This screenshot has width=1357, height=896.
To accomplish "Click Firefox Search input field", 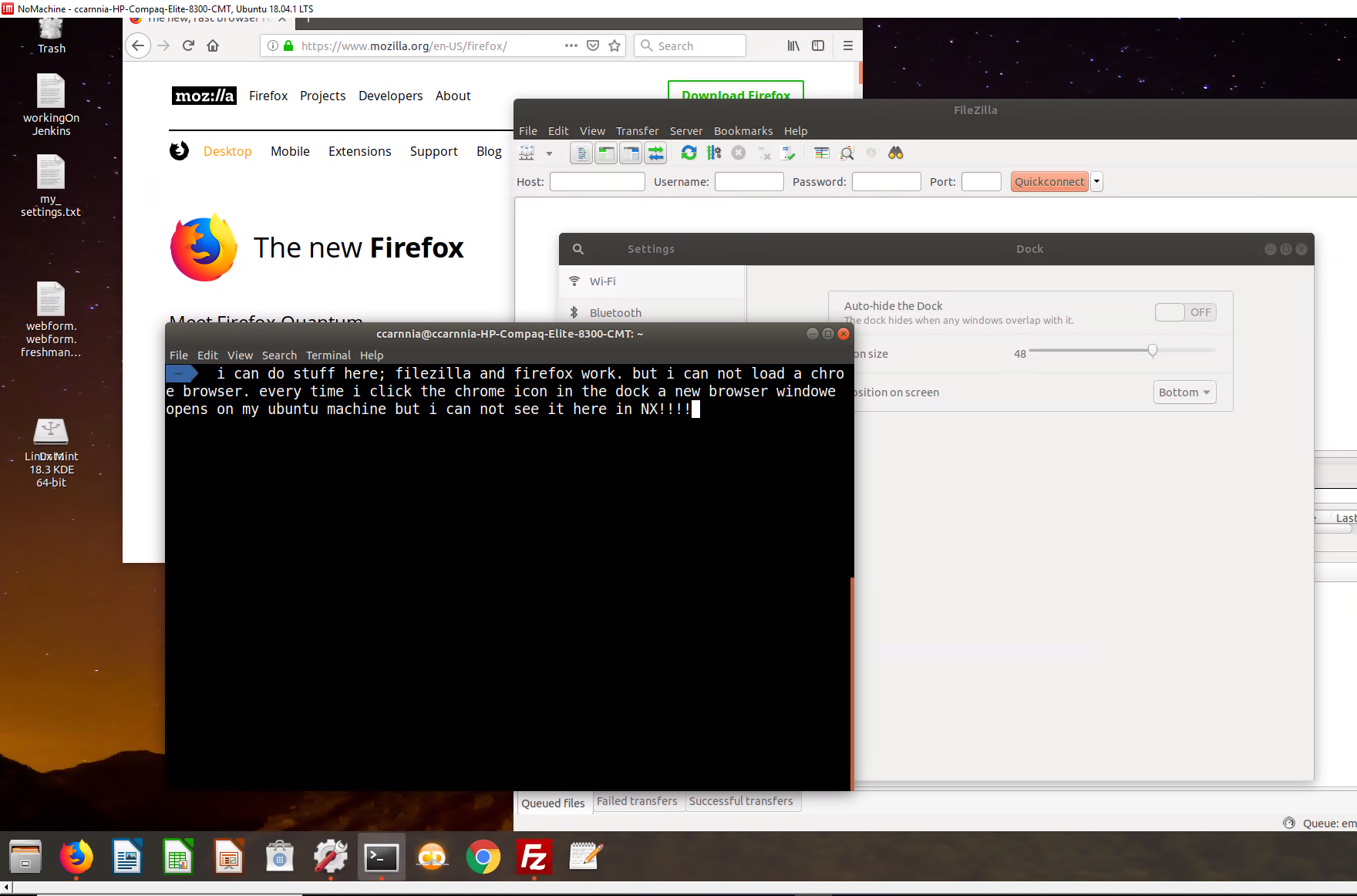I will pos(690,45).
